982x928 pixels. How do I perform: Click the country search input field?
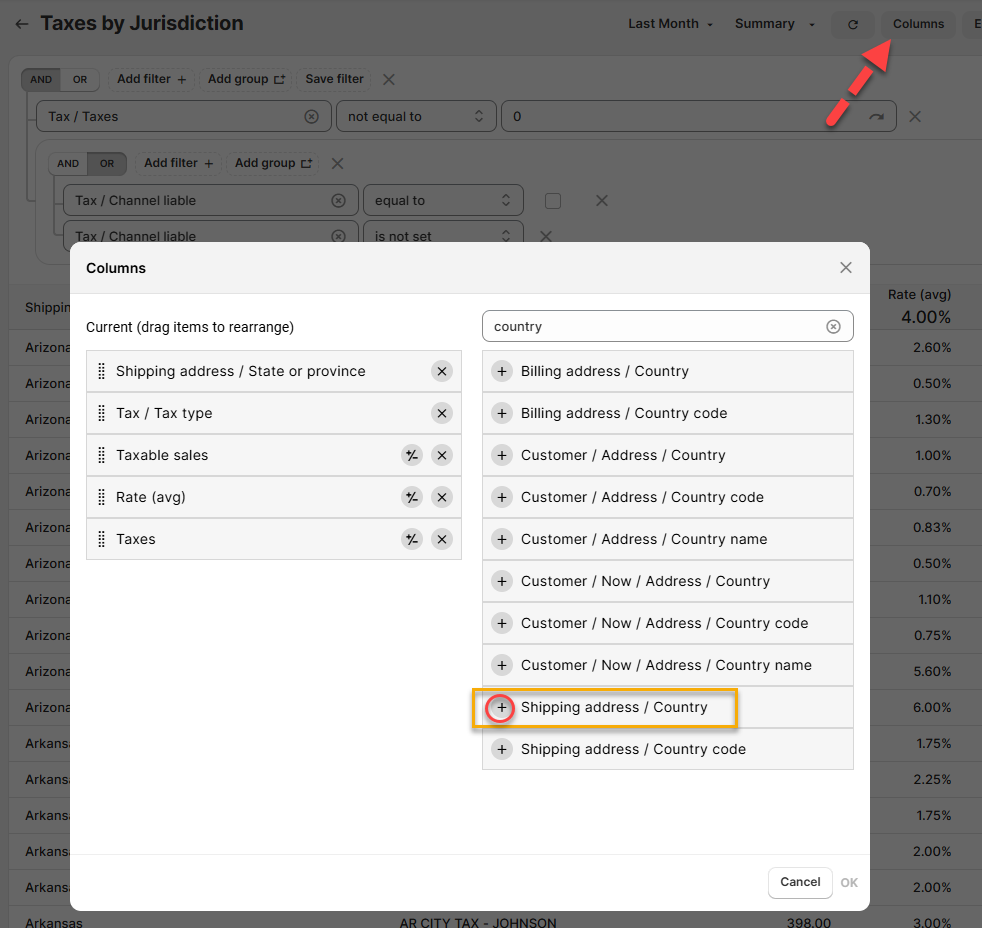[655, 327]
